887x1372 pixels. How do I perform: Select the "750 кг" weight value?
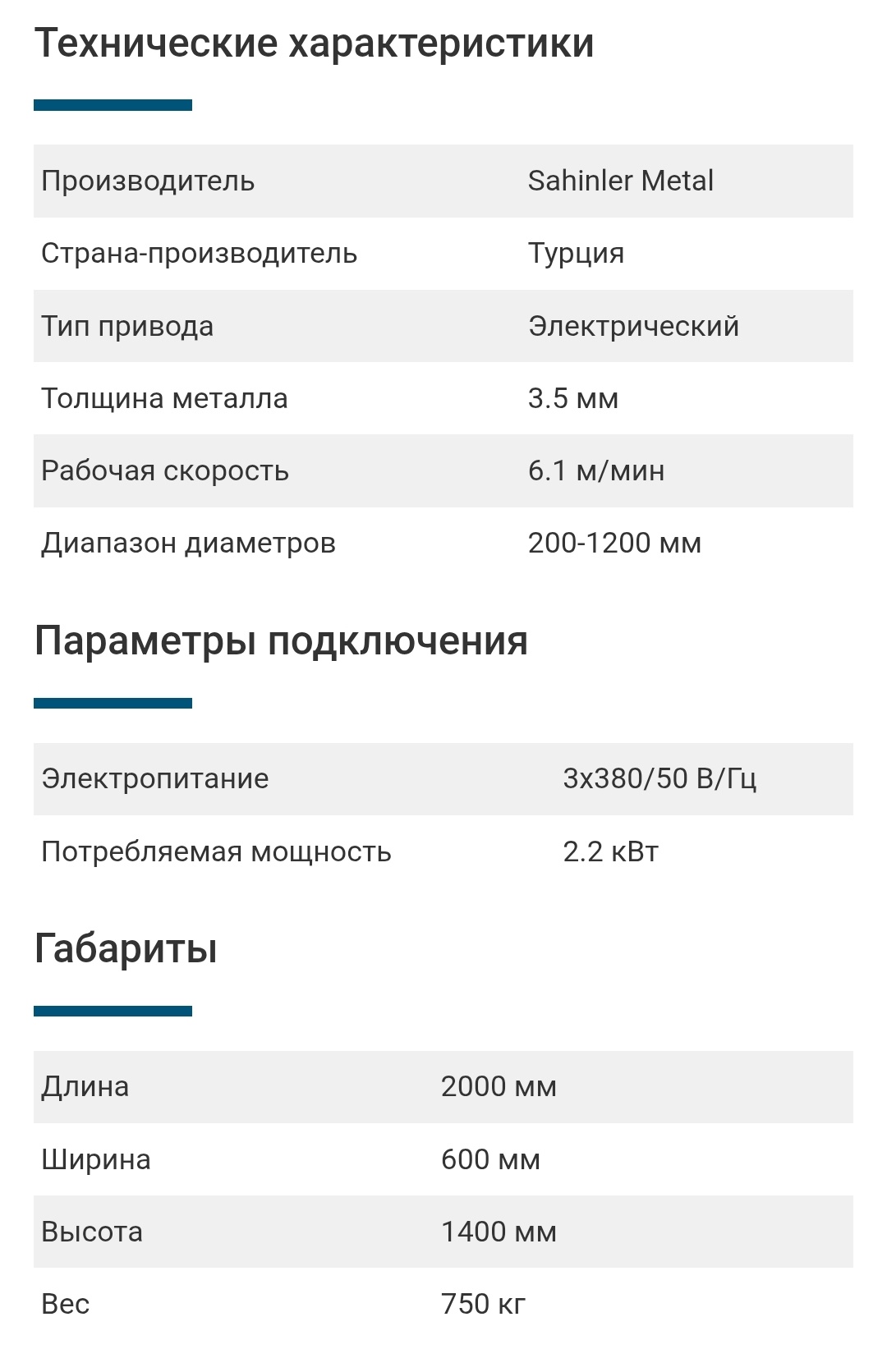point(483,1304)
